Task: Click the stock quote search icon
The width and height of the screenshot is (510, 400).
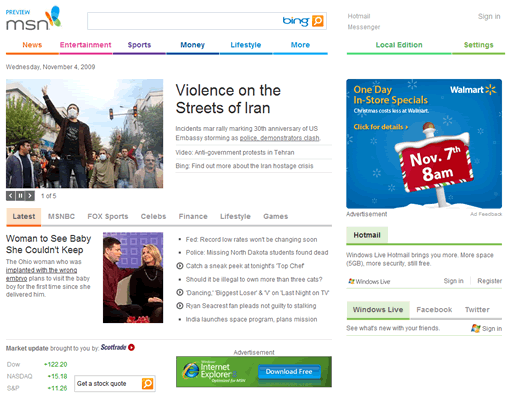Action: click(147, 383)
